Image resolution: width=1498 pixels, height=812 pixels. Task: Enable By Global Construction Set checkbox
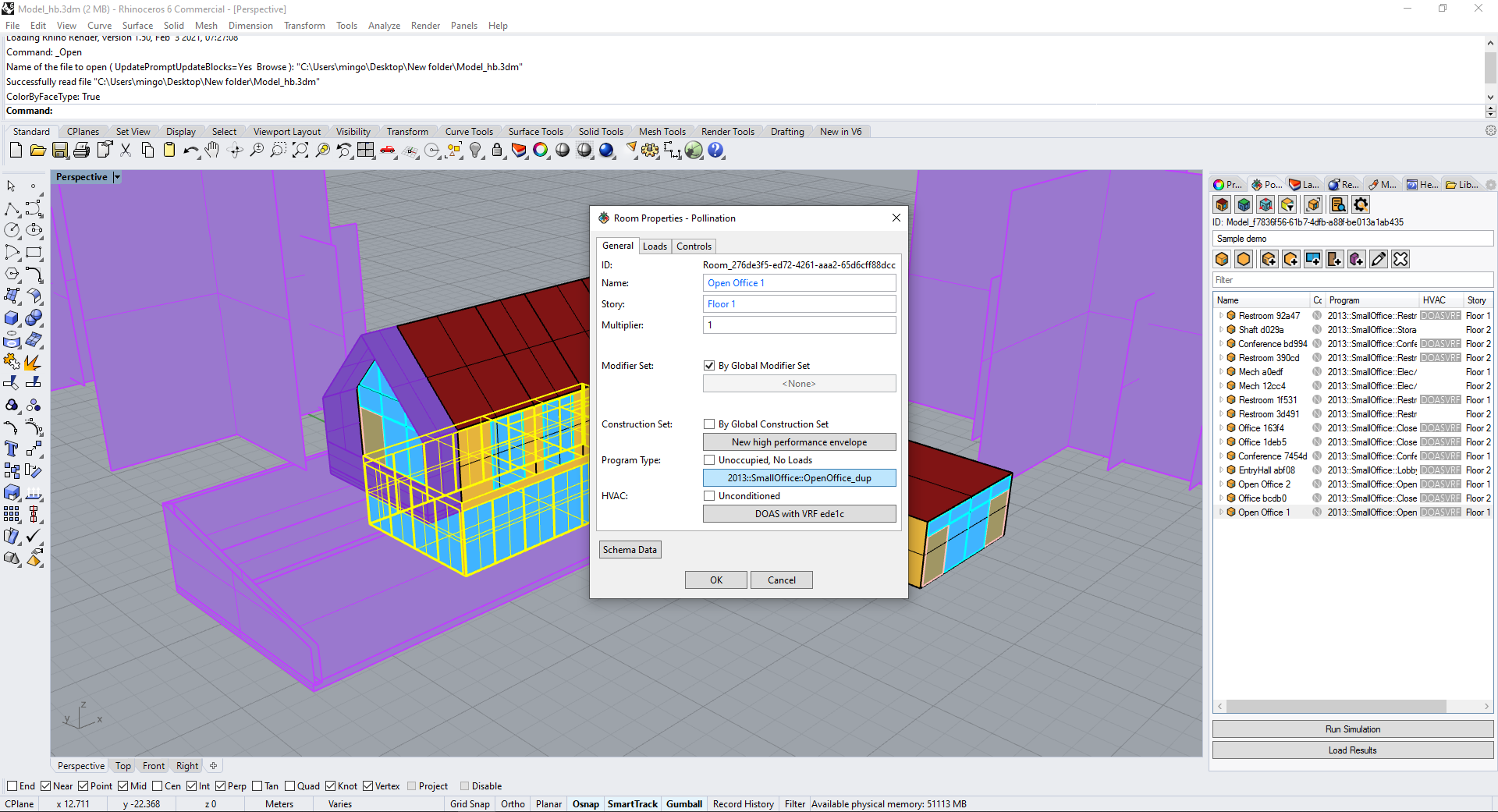coord(709,424)
